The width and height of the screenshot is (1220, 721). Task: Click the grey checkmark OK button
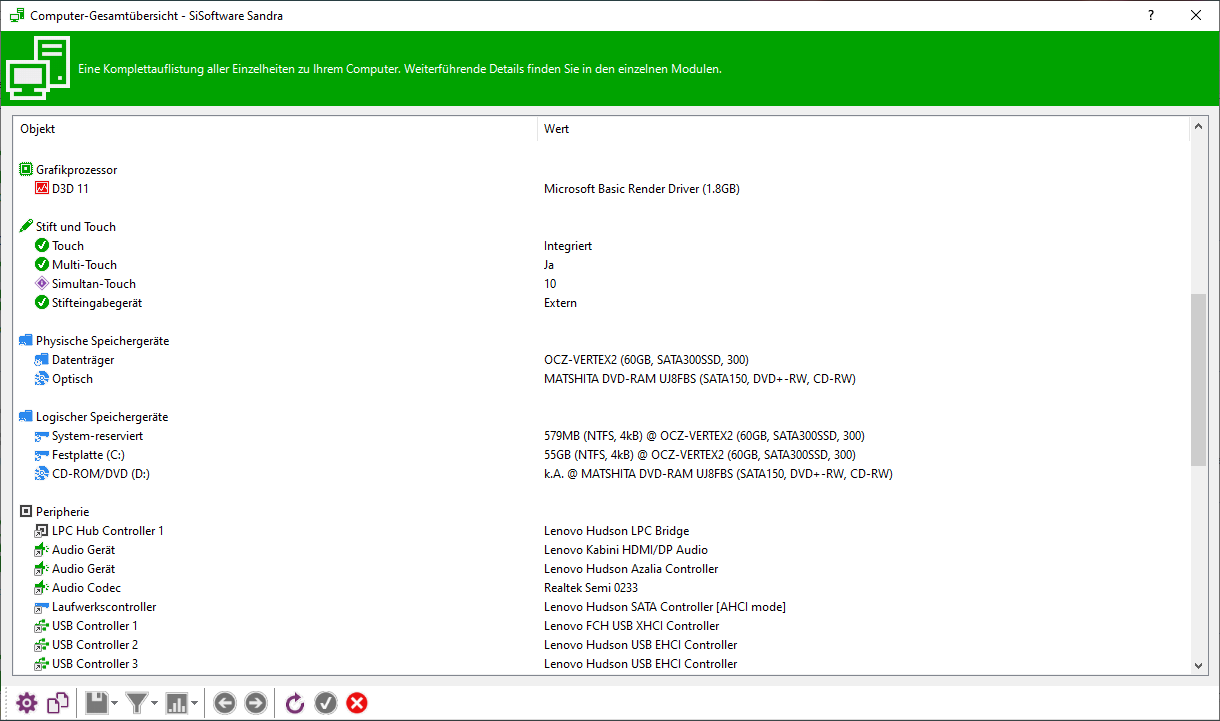pos(326,703)
